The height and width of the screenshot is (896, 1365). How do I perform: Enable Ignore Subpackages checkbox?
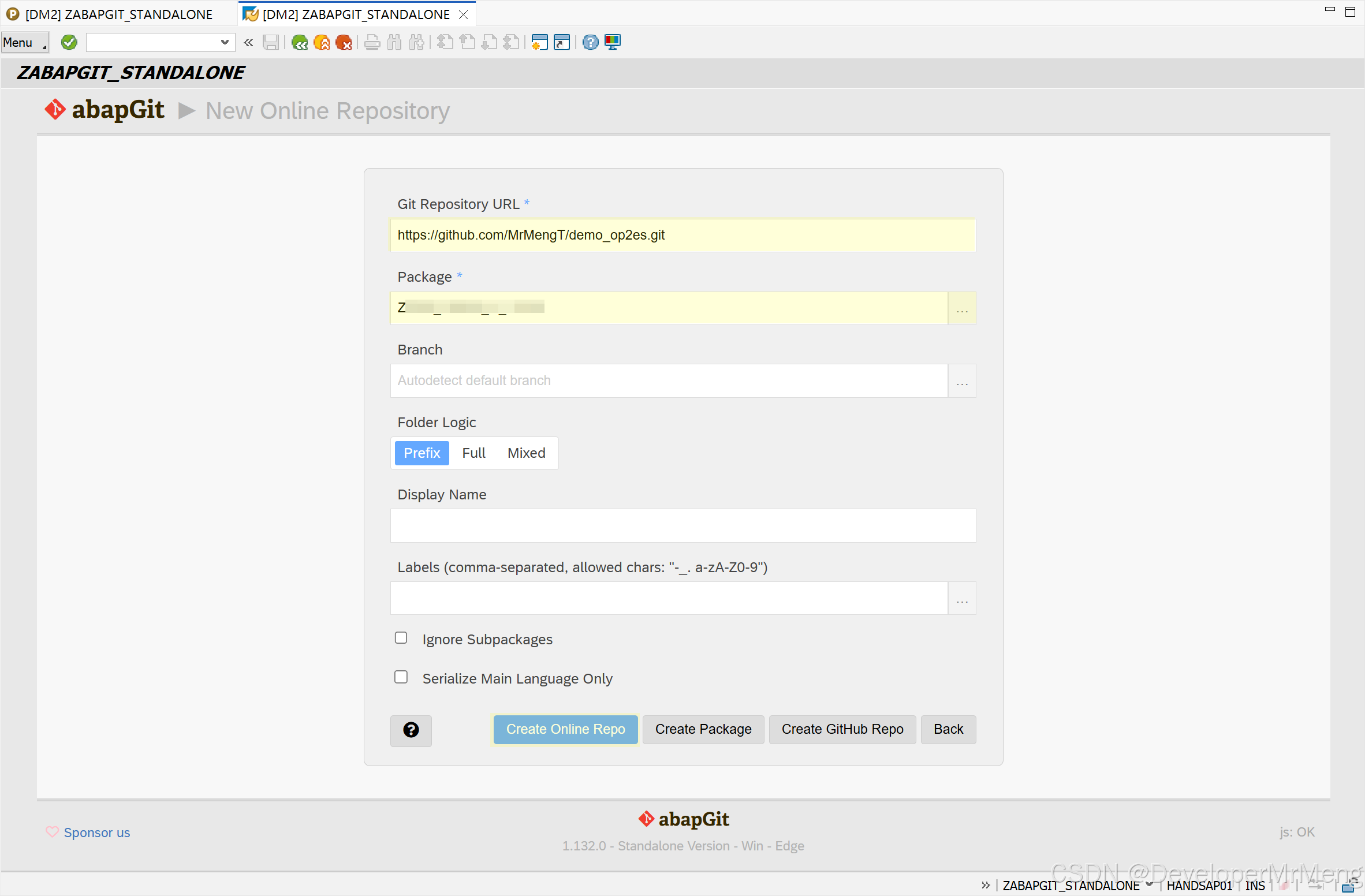tap(401, 638)
